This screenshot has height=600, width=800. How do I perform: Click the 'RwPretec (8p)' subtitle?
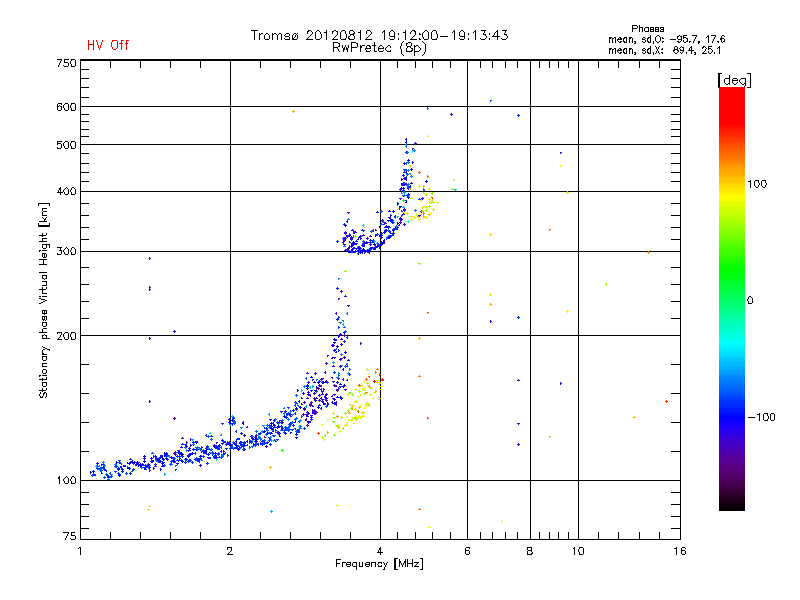coord(379,48)
